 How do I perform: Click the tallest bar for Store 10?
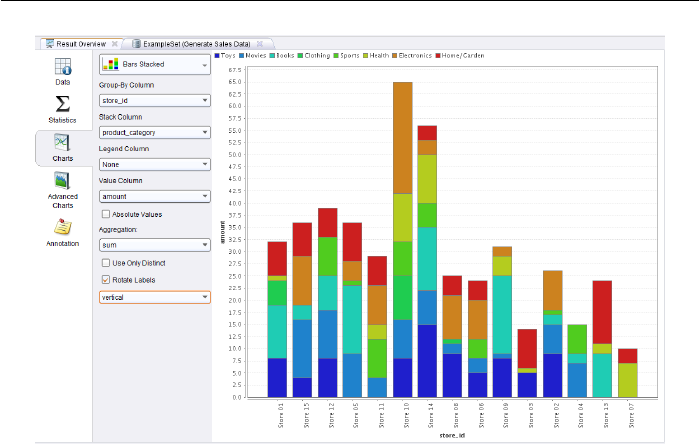[x=403, y=240]
